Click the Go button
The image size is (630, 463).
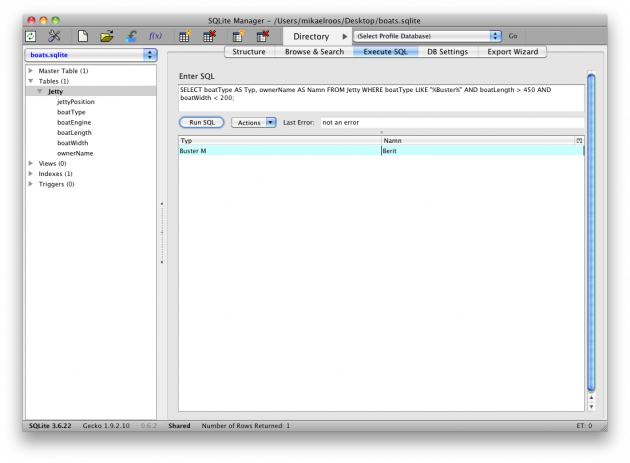pos(513,36)
